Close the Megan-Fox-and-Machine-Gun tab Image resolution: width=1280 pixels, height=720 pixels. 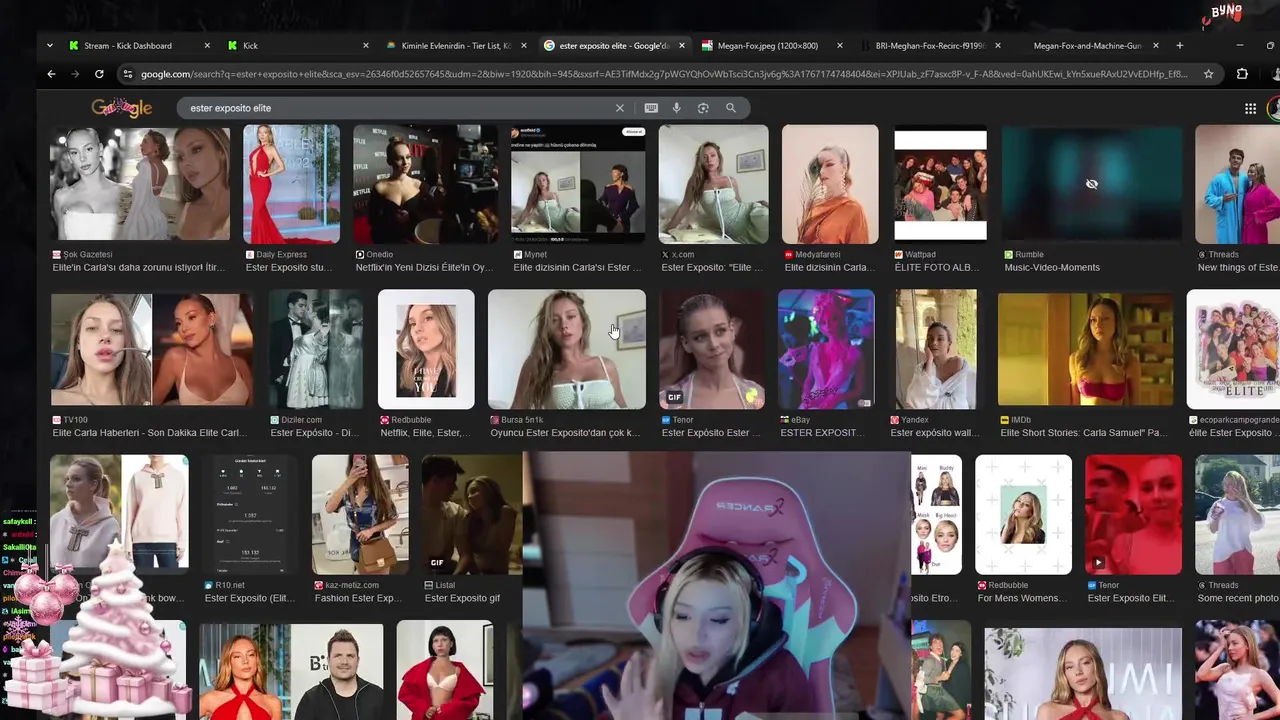1156,45
